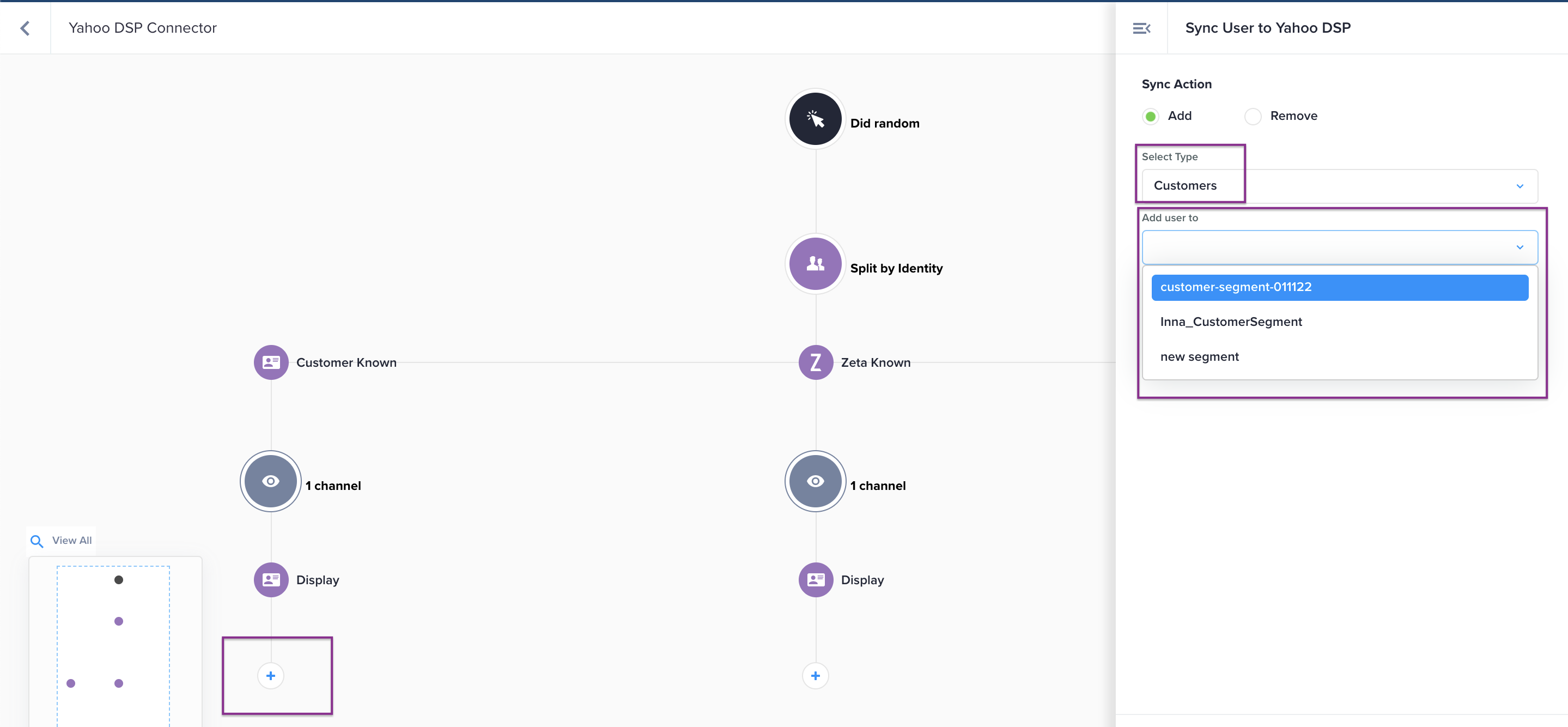Choose Inna_CustomerSegment from the list
The height and width of the screenshot is (727, 1568).
coord(1231,322)
